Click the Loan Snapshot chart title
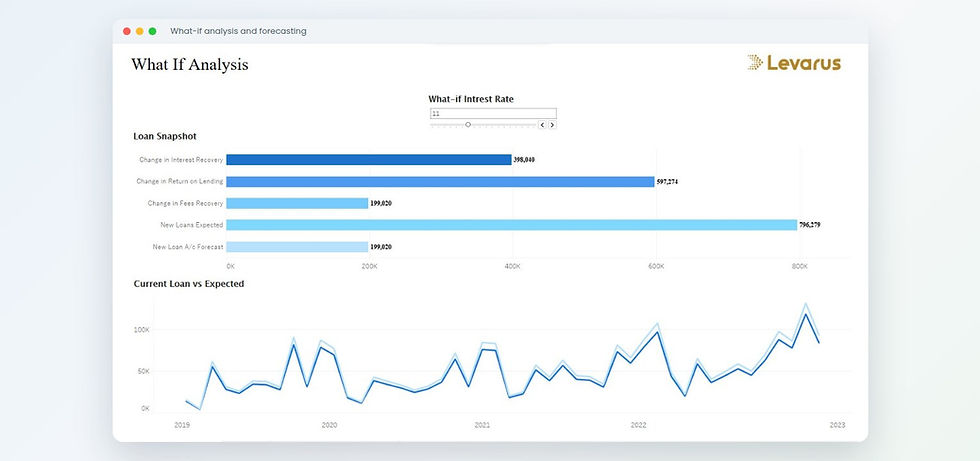Image resolution: width=980 pixels, height=461 pixels. click(x=165, y=136)
